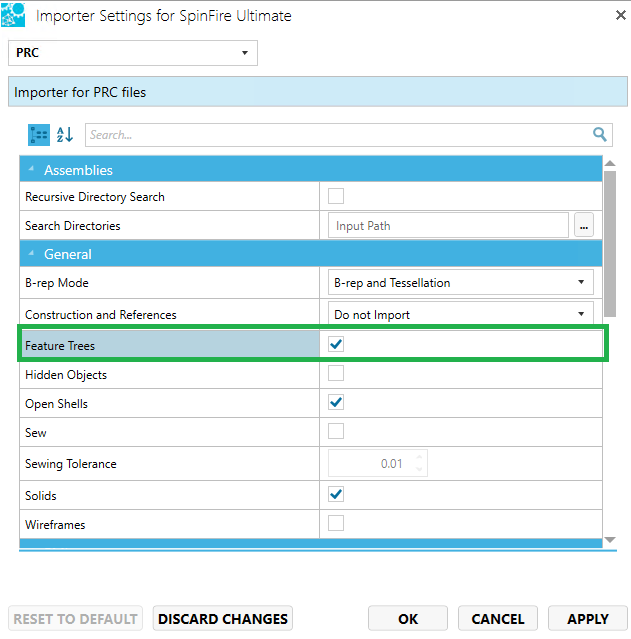Browse for Search Directories path
631x639 pixels.
tap(584, 225)
